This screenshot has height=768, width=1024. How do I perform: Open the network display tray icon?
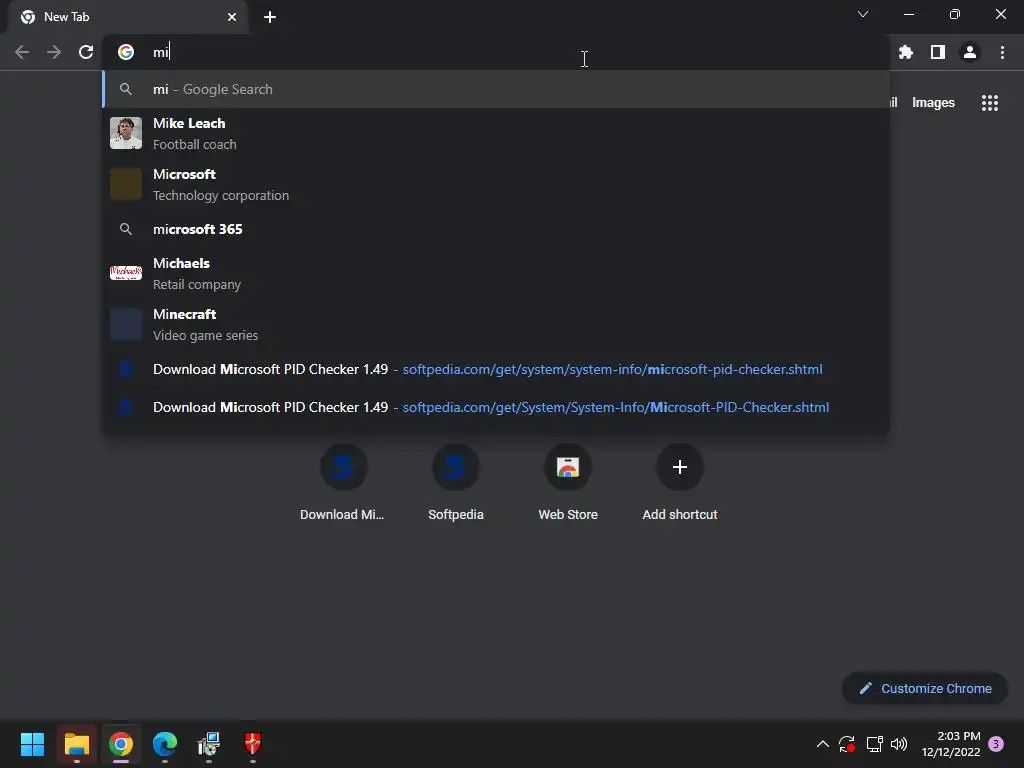click(874, 744)
